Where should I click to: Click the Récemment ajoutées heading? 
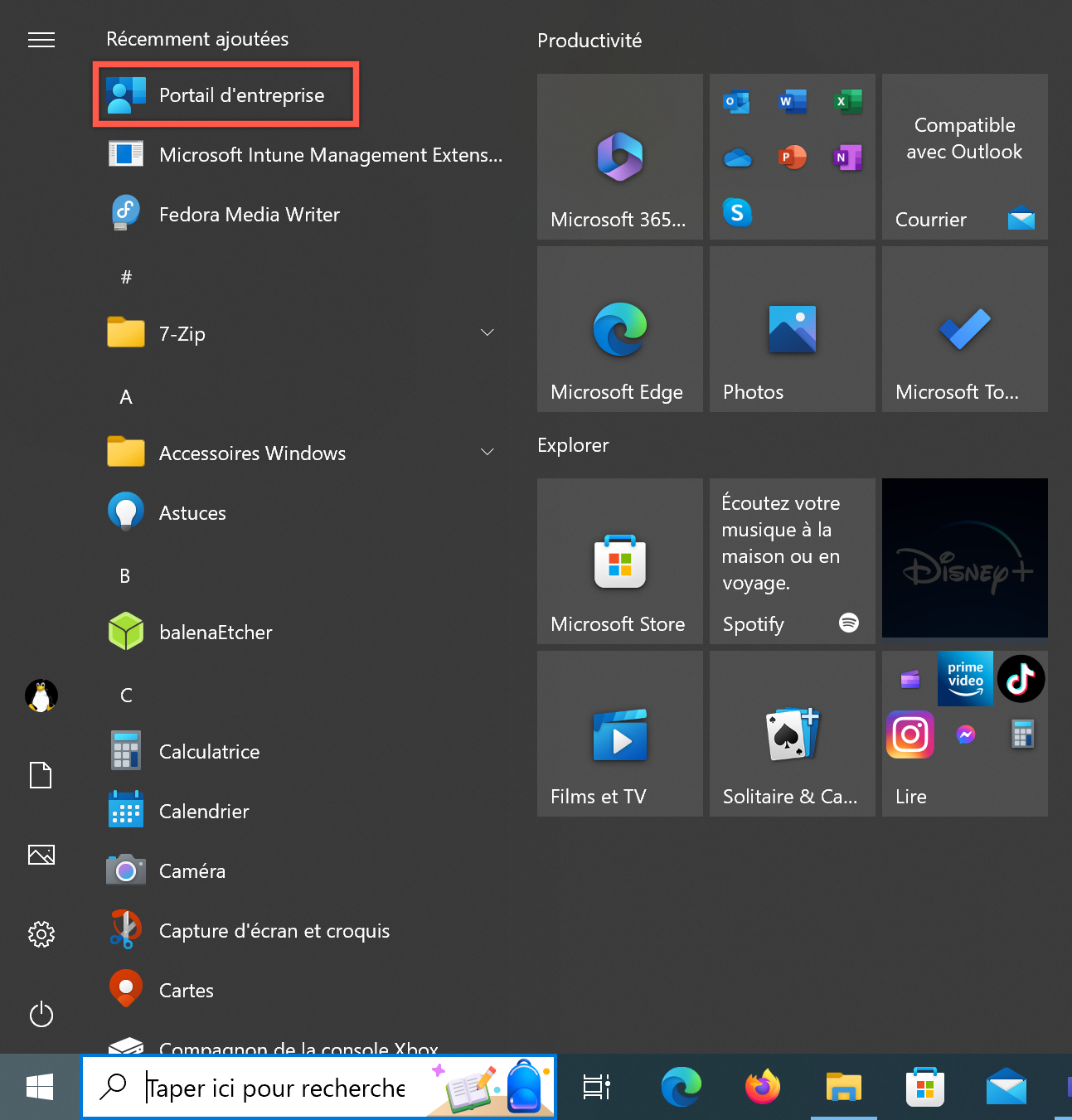(197, 39)
